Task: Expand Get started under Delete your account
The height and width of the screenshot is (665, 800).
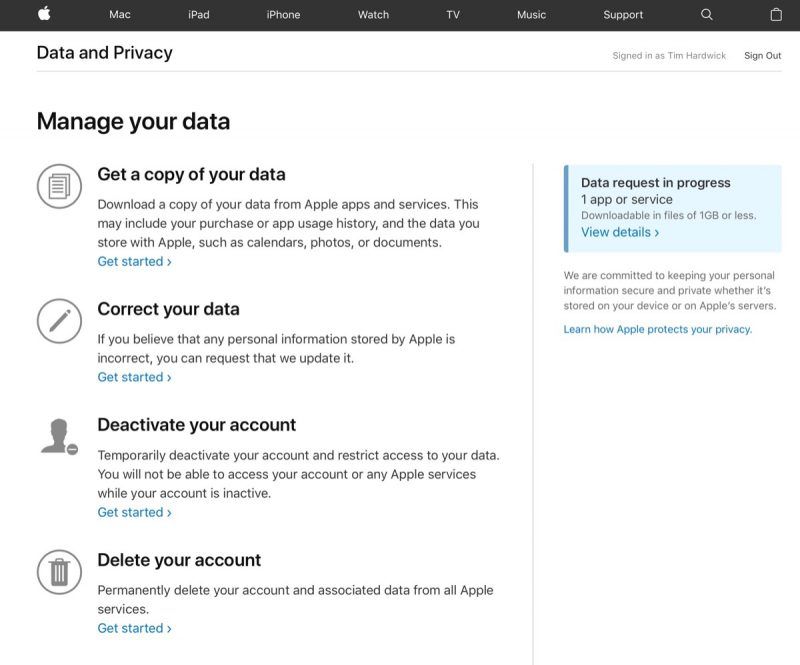Action: click(135, 628)
